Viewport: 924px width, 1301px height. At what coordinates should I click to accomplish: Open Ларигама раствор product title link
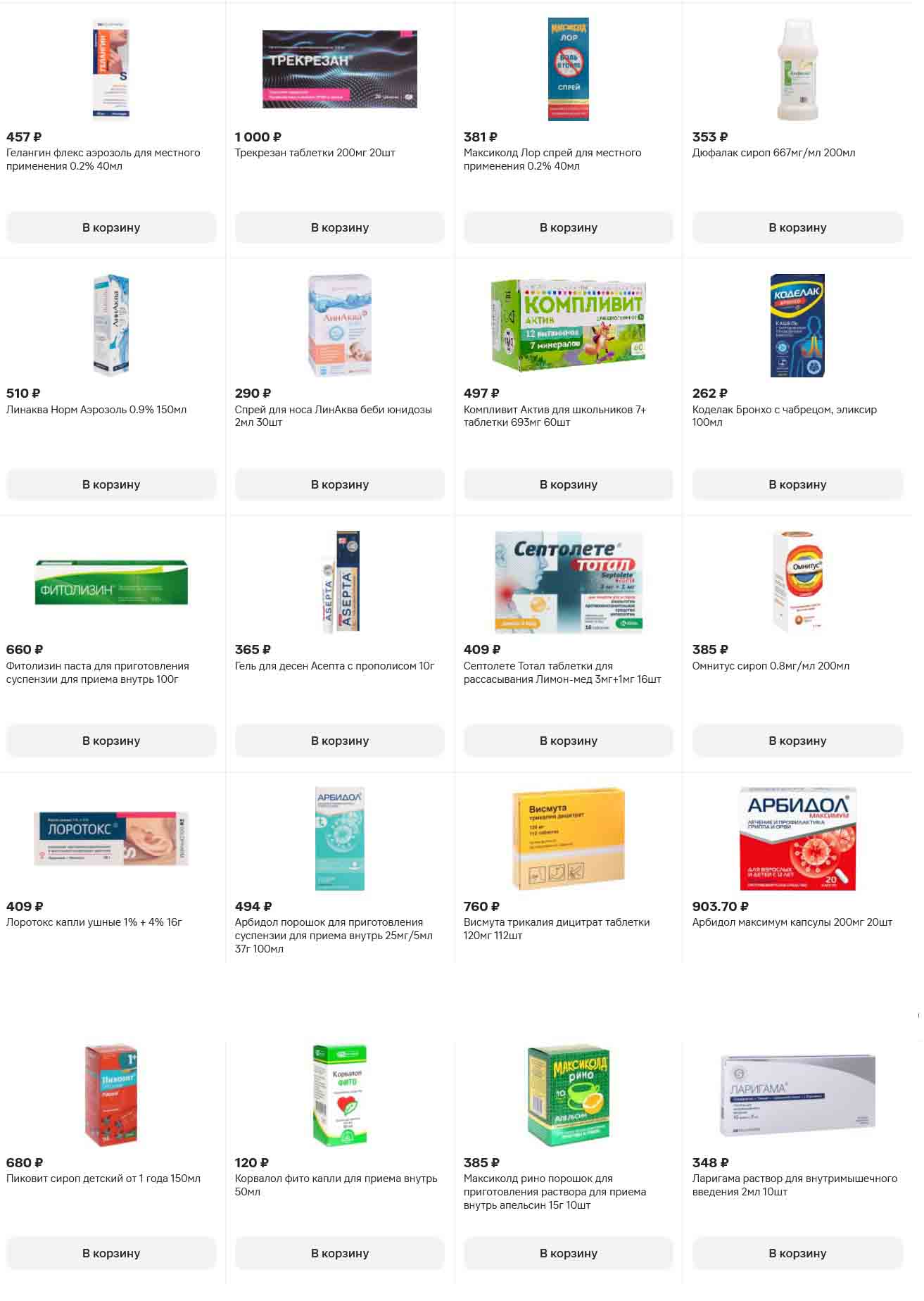(795, 1185)
